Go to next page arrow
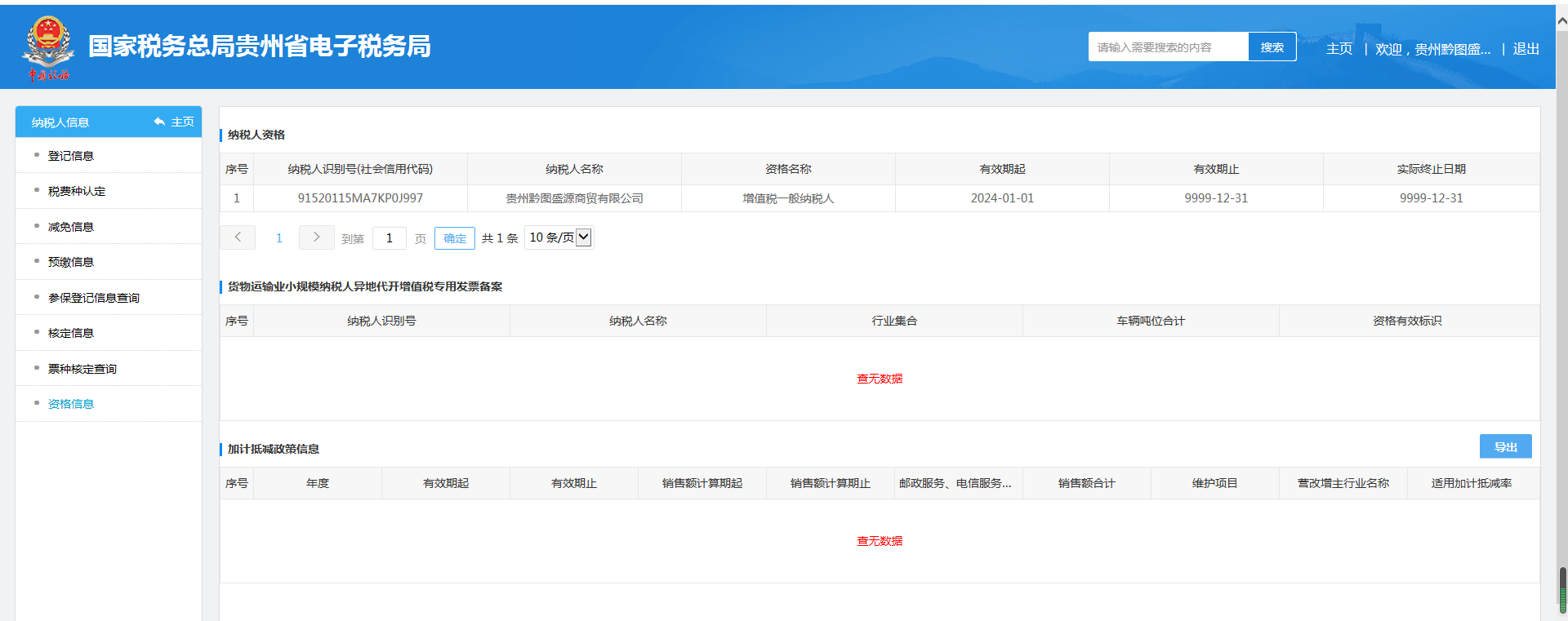 pos(316,237)
